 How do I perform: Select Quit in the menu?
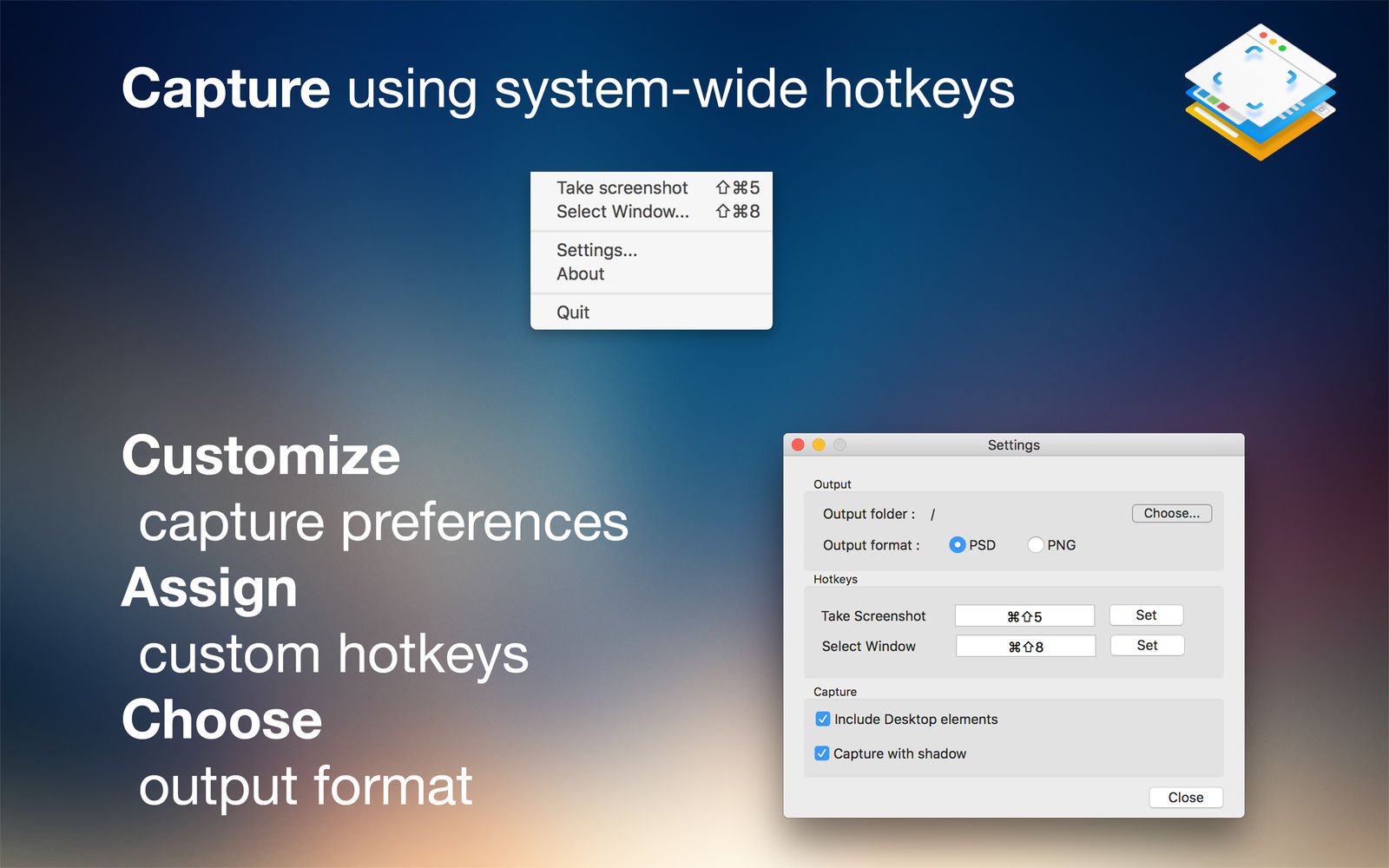[651, 312]
